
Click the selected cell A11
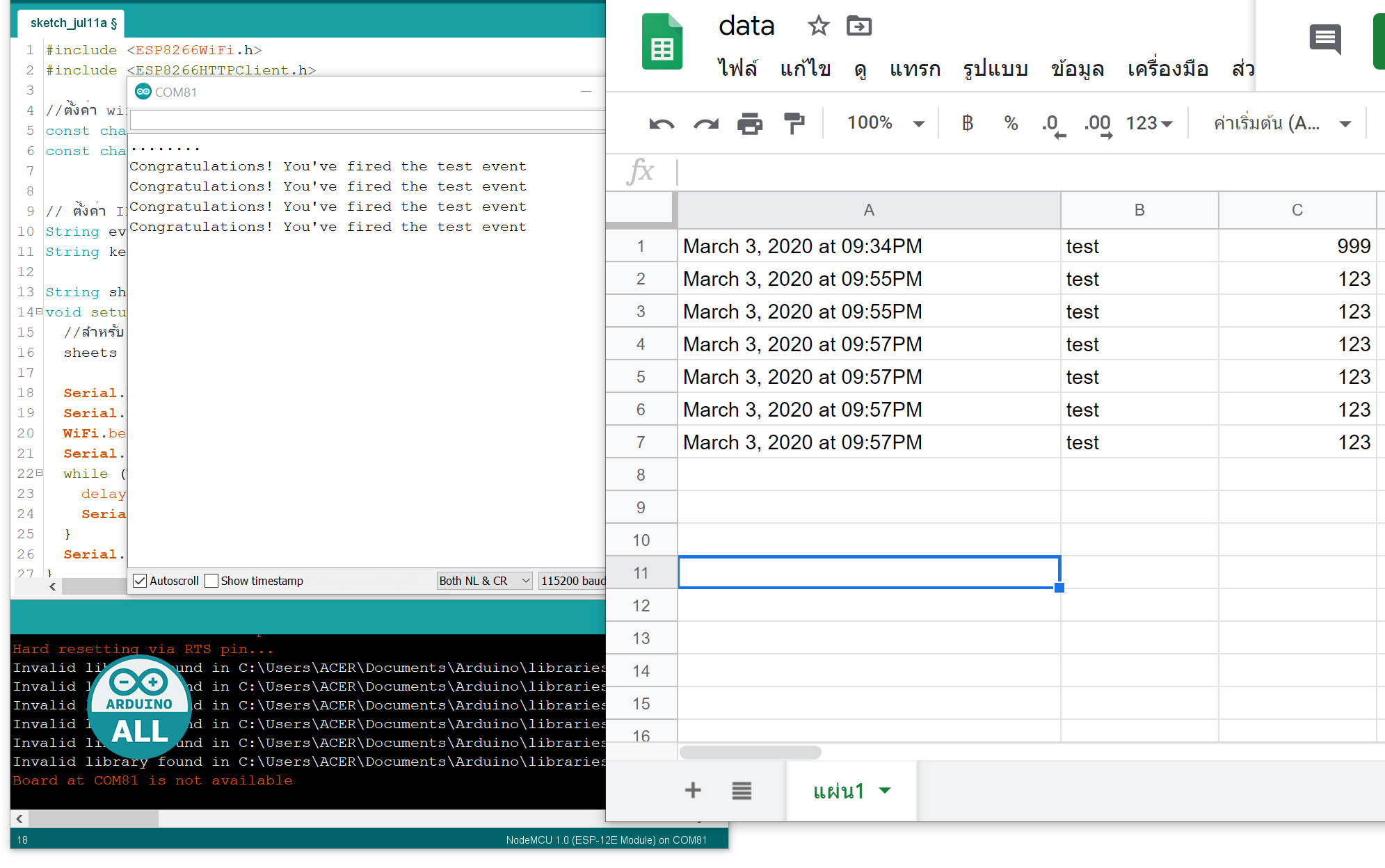click(x=869, y=572)
